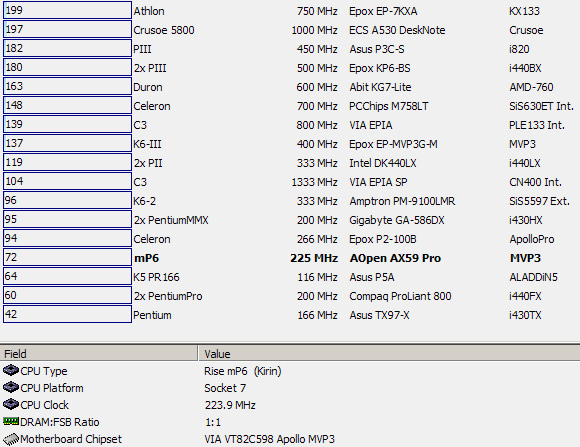The height and width of the screenshot is (447, 580).
Task: Click the 2x PentiumMMX entry
Action: pos(171,220)
